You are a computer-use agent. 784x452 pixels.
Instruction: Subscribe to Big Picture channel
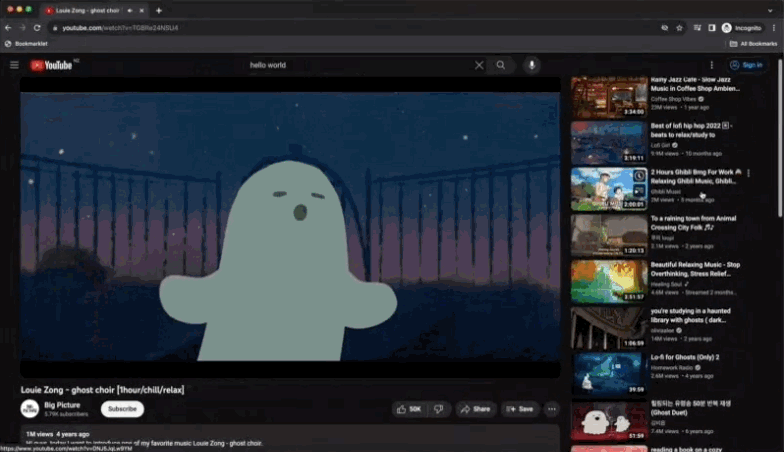tap(122, 409)
